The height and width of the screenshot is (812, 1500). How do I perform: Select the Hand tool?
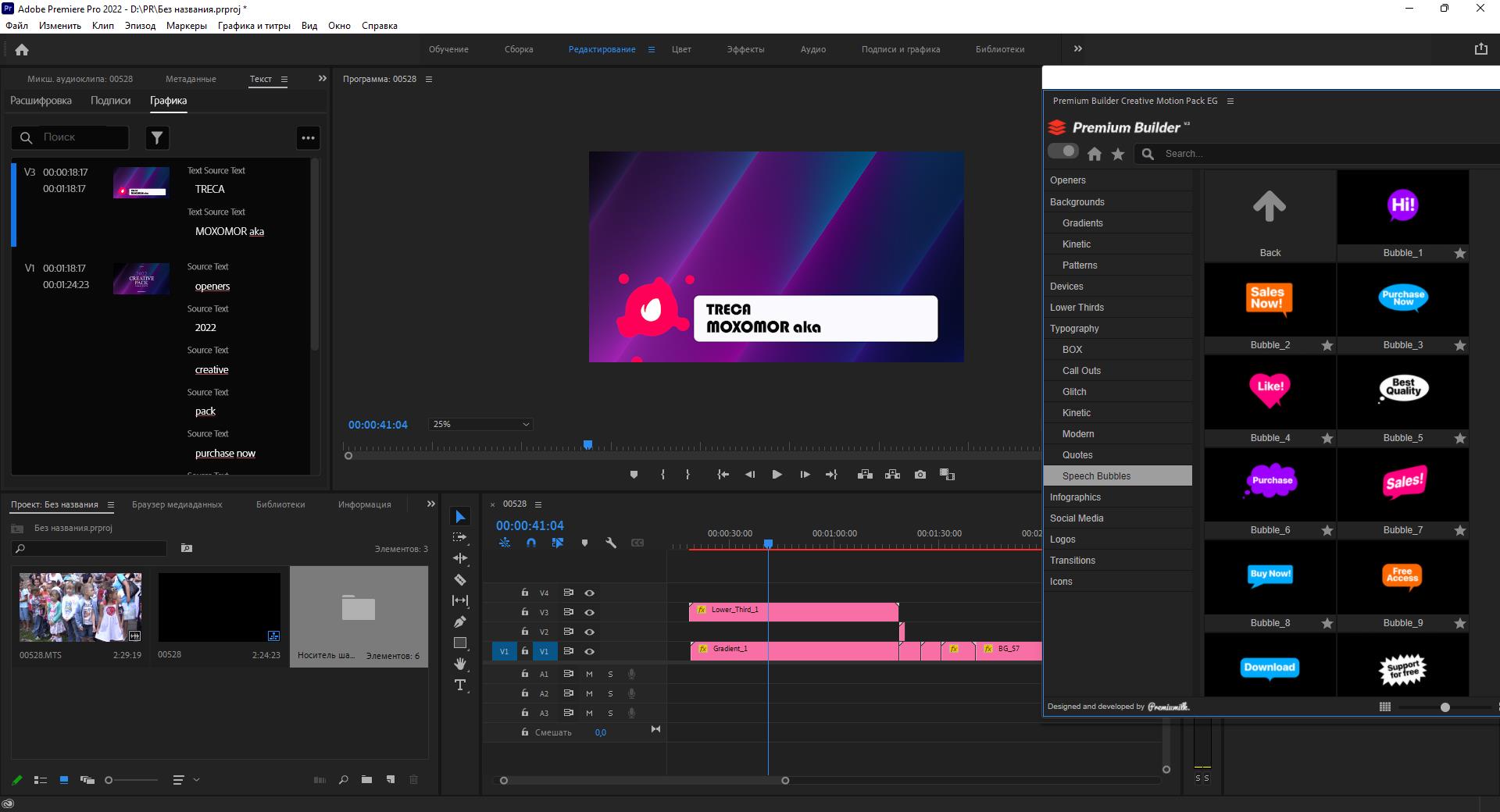[x=460, y=664]
